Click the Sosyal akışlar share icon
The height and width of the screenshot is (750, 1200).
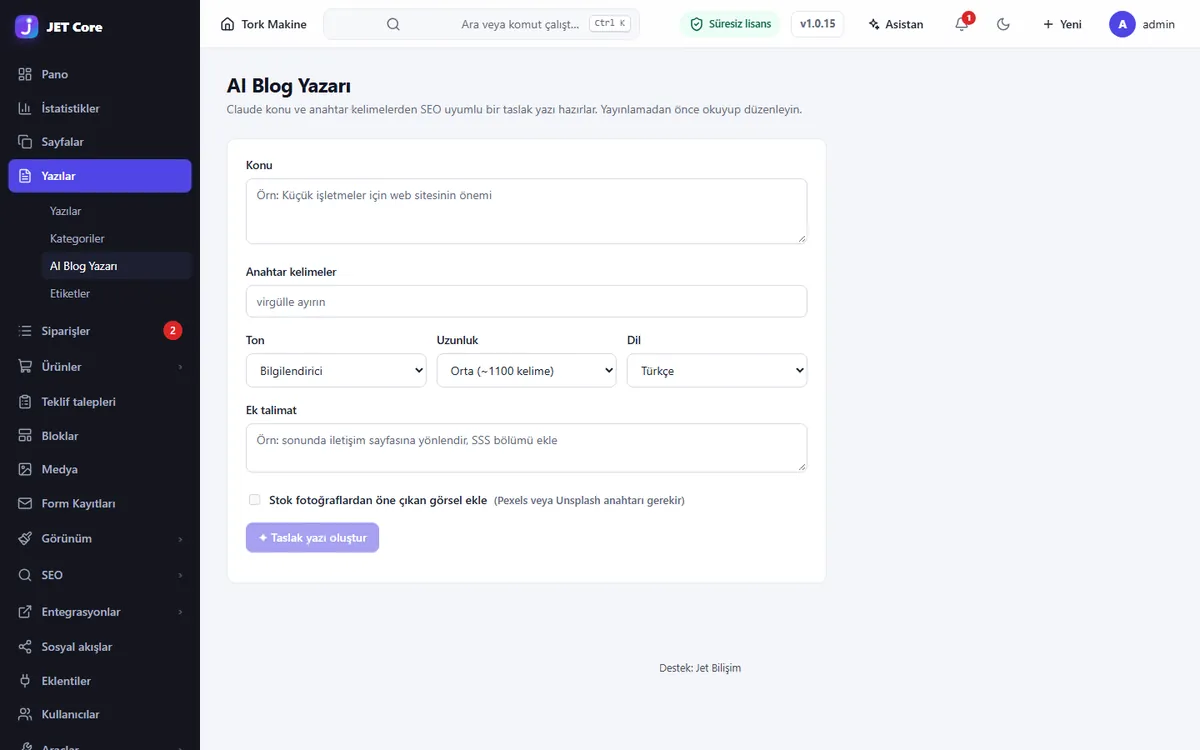(25, 647)
